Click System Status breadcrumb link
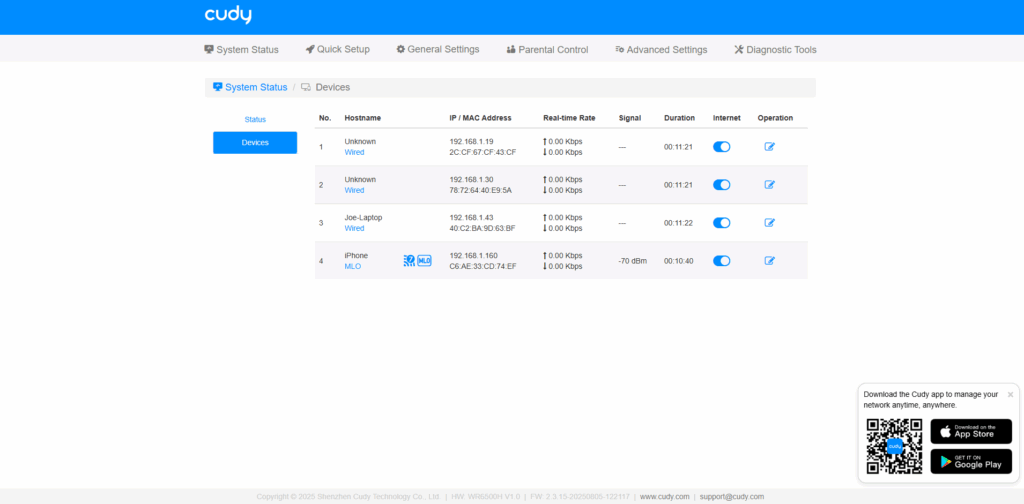 pyautogui.click(x=256, y=87)
